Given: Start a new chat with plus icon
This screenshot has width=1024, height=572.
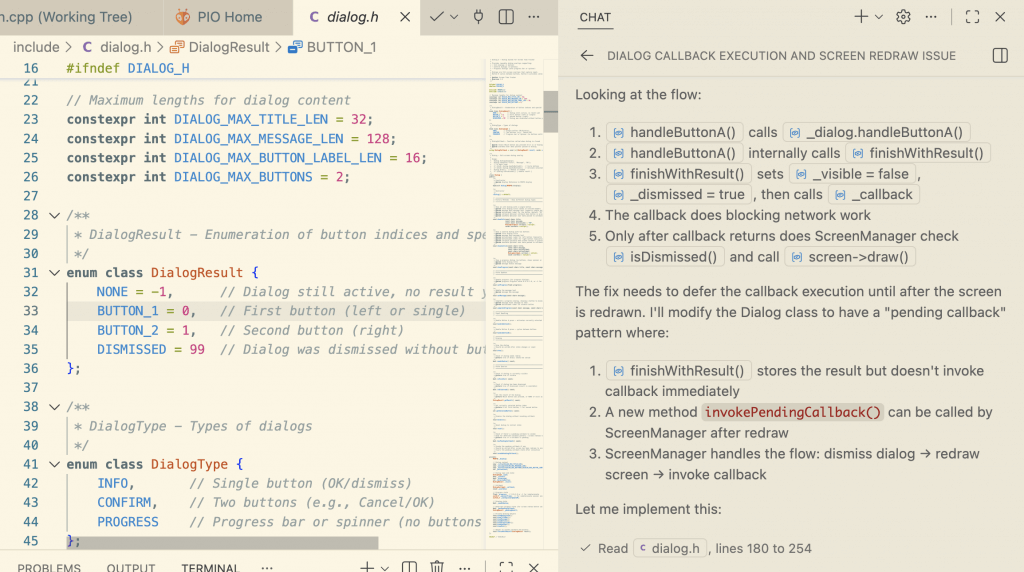Looking at the screenshot, I should click(860, 17).
